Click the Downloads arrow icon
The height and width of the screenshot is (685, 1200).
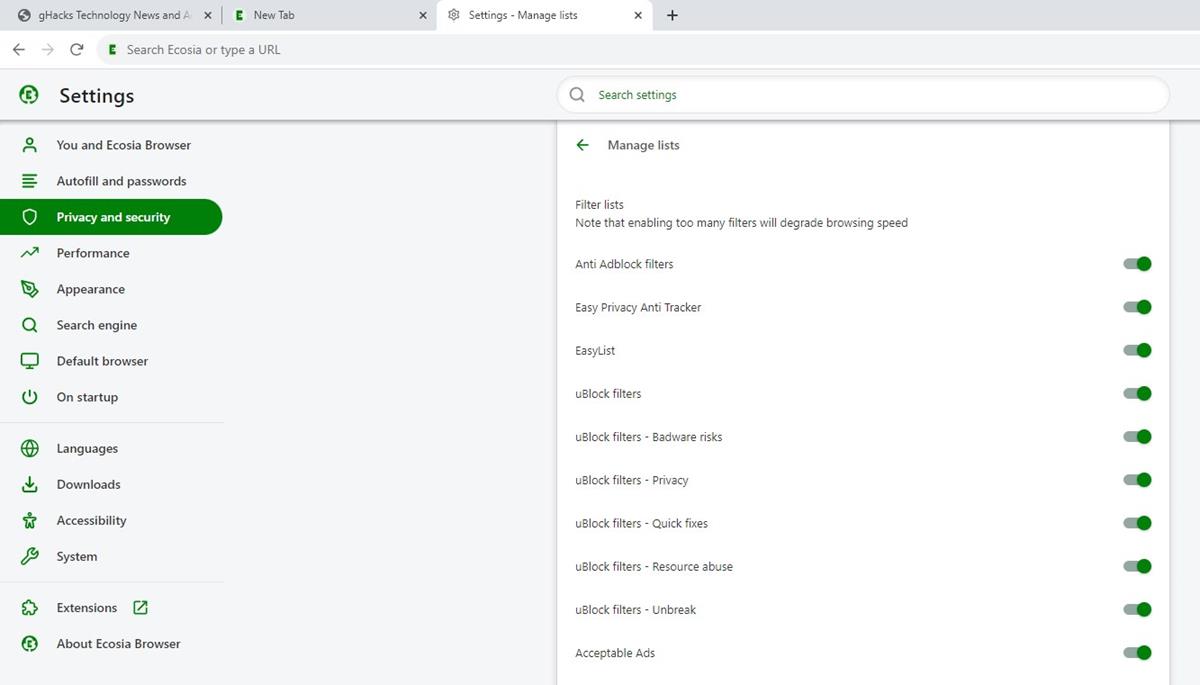[x=31, y=484]
